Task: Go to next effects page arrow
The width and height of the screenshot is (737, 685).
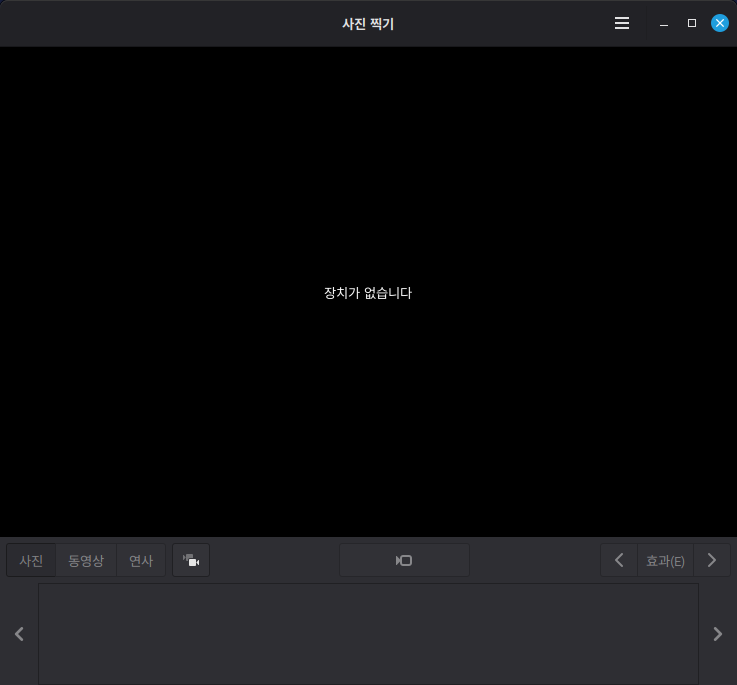Action: pyautogui.click(x=712, y=561)
